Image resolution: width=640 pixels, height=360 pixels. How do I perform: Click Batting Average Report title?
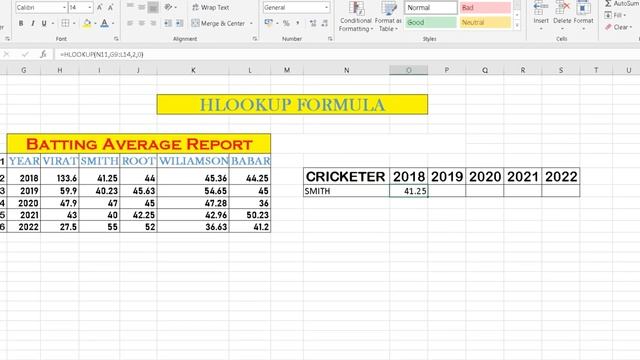[x=139, y=144]
